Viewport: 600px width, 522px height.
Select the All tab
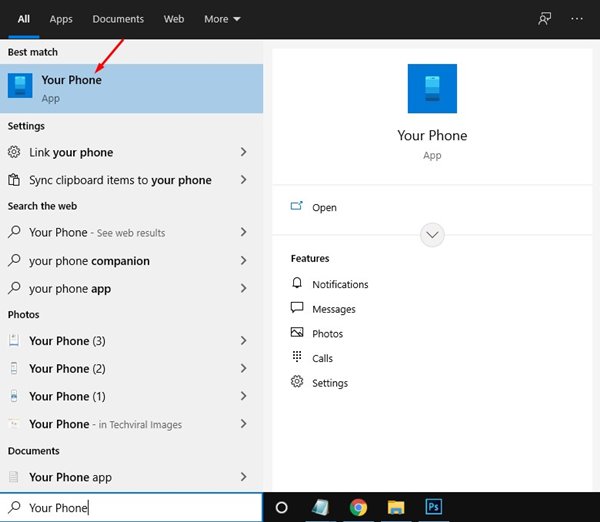click(24, 19)
